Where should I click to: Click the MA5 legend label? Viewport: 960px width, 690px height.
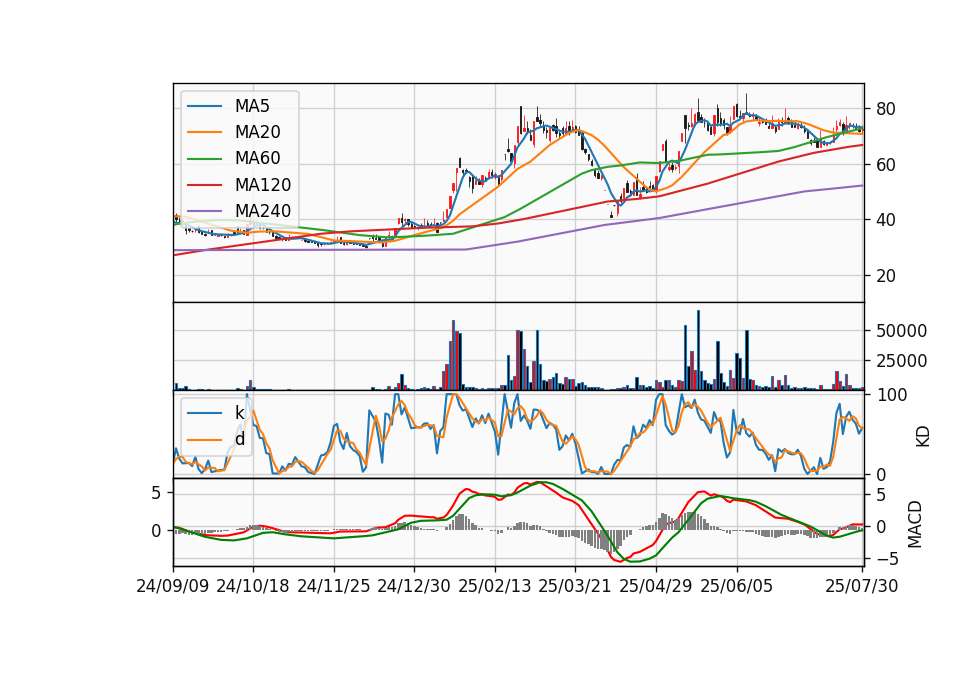pyautogui.click(x=252, y=106)
